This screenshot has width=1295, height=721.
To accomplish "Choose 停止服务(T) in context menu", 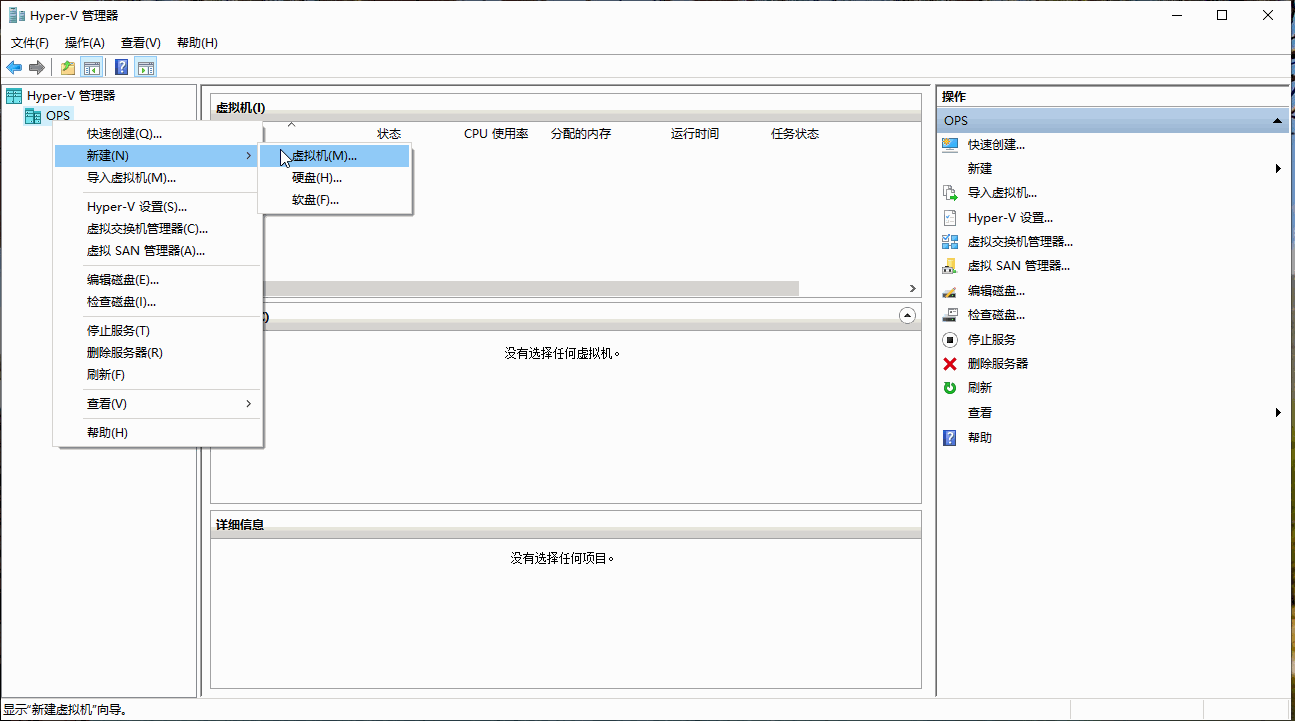I will 158,331.
